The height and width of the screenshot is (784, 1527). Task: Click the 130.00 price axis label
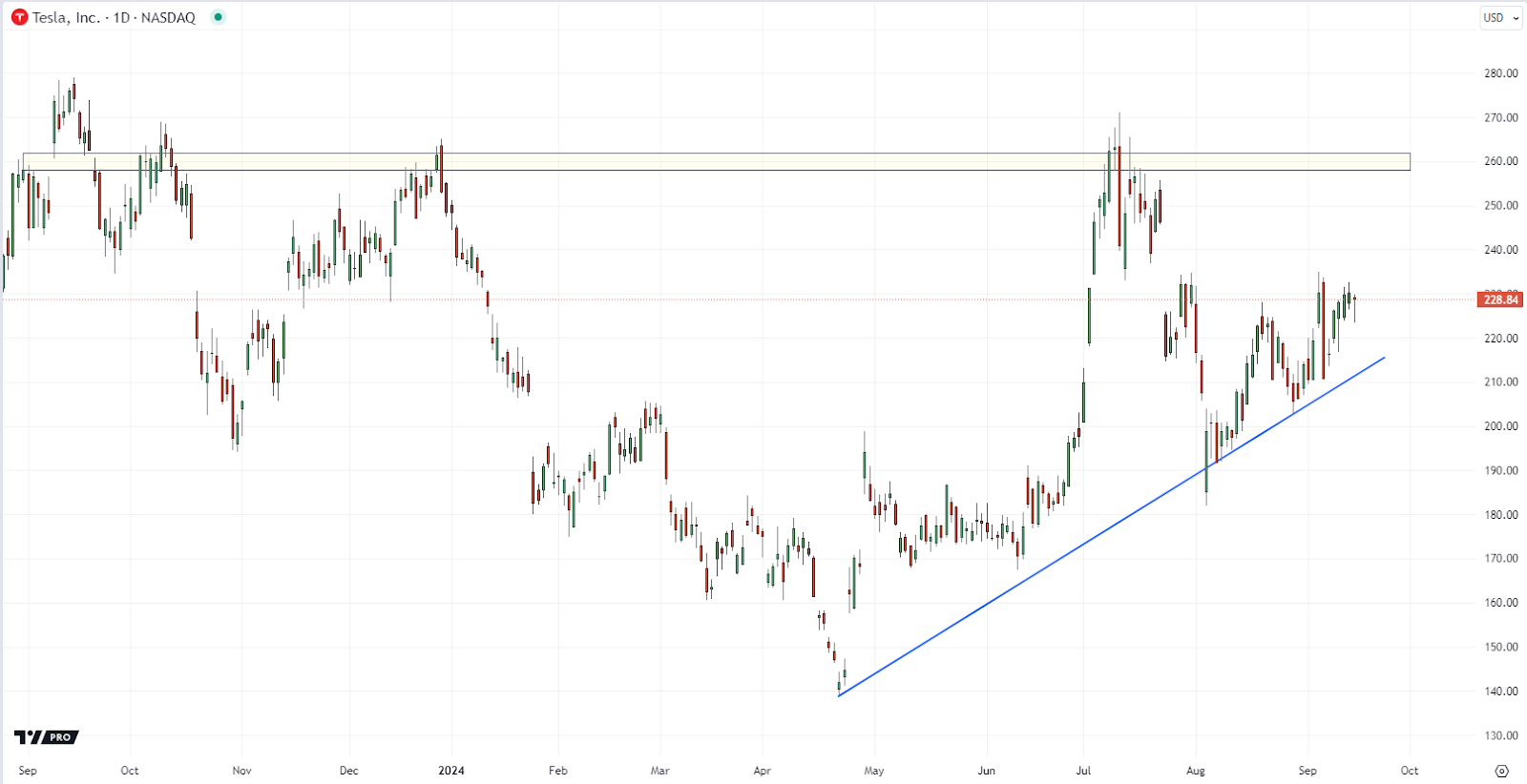point(1501,735)
